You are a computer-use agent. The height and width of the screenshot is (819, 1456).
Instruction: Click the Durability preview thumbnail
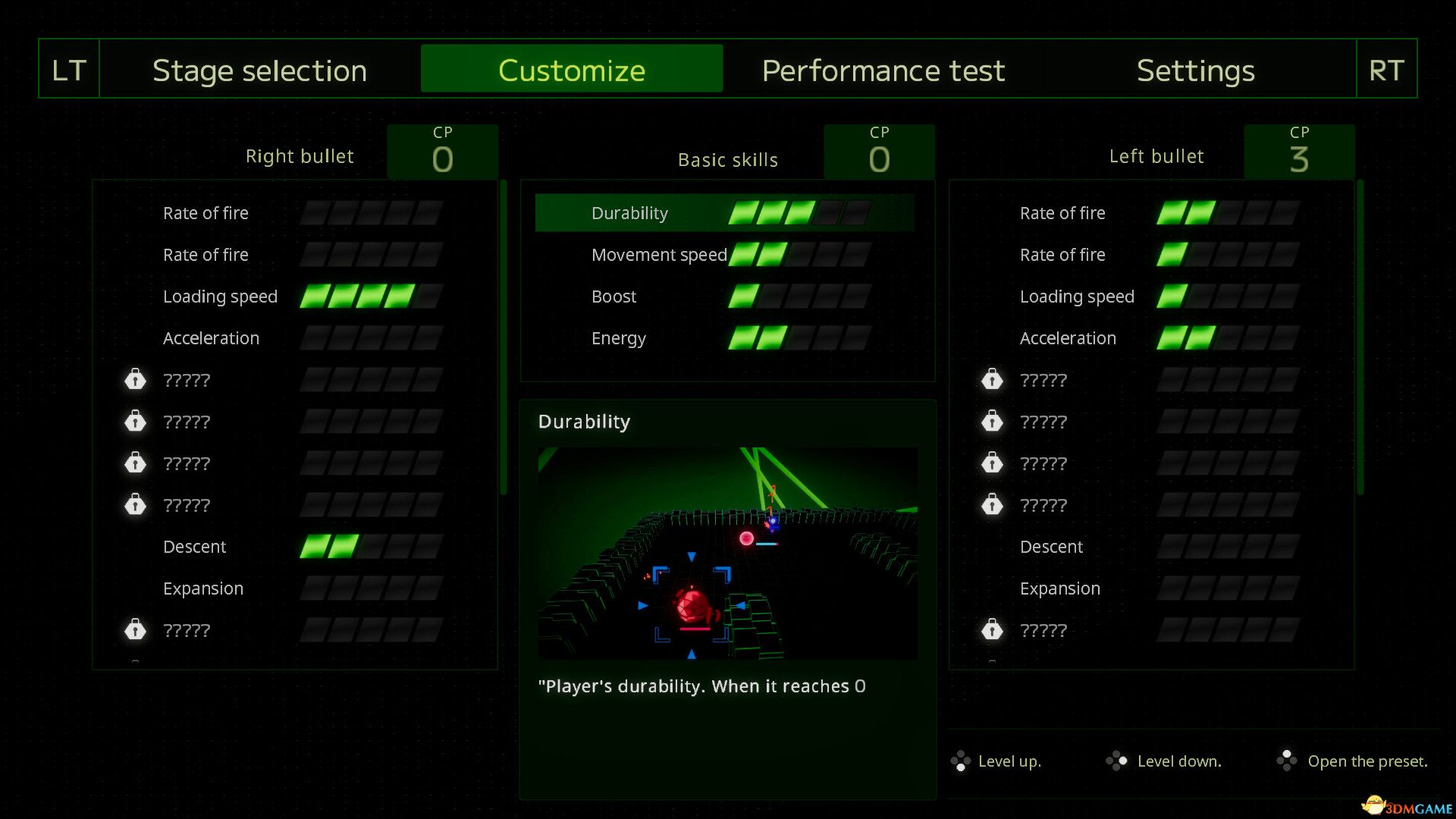coord(727,553)
